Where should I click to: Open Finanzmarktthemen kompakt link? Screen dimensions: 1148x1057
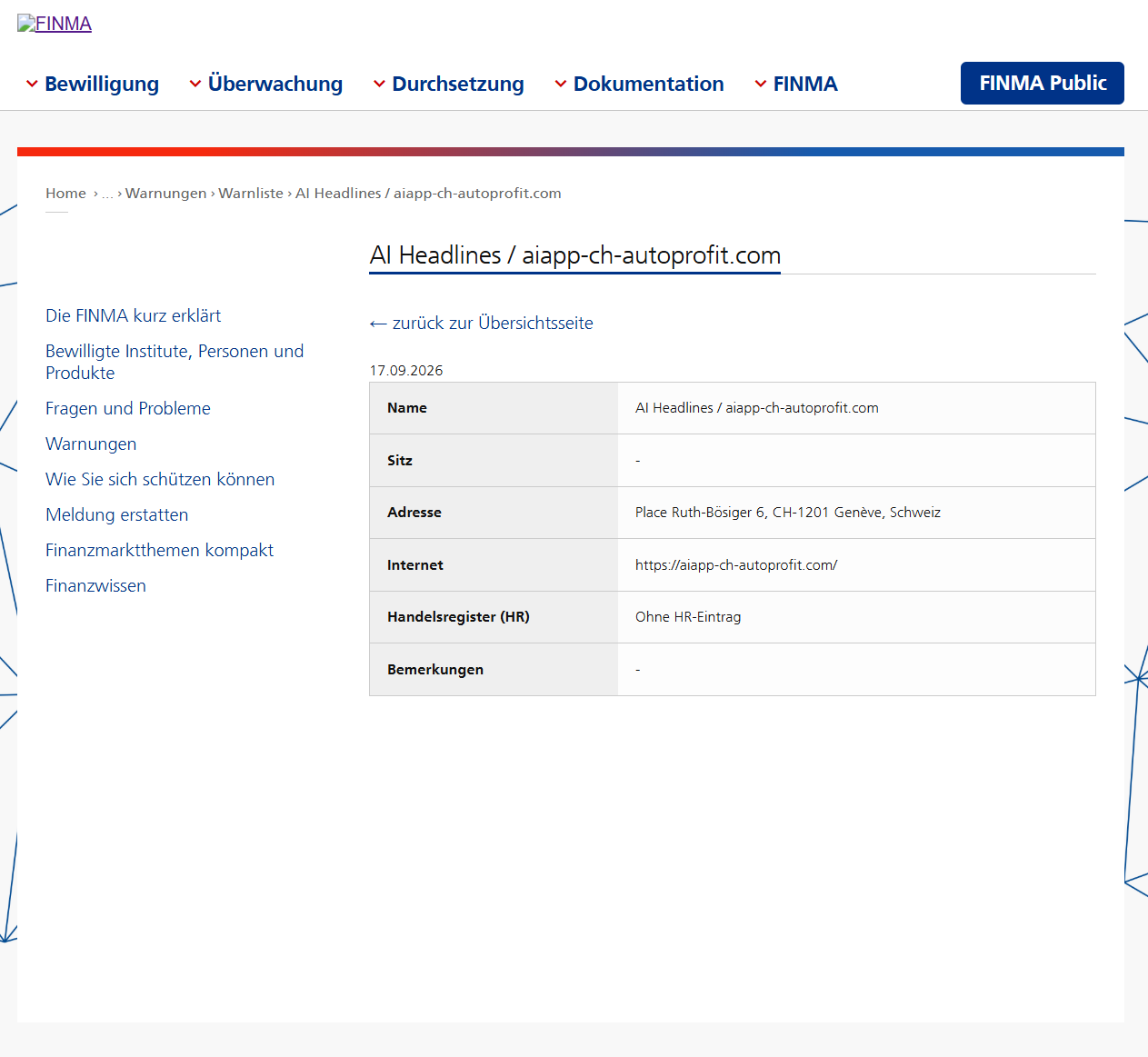pos(159,550)
